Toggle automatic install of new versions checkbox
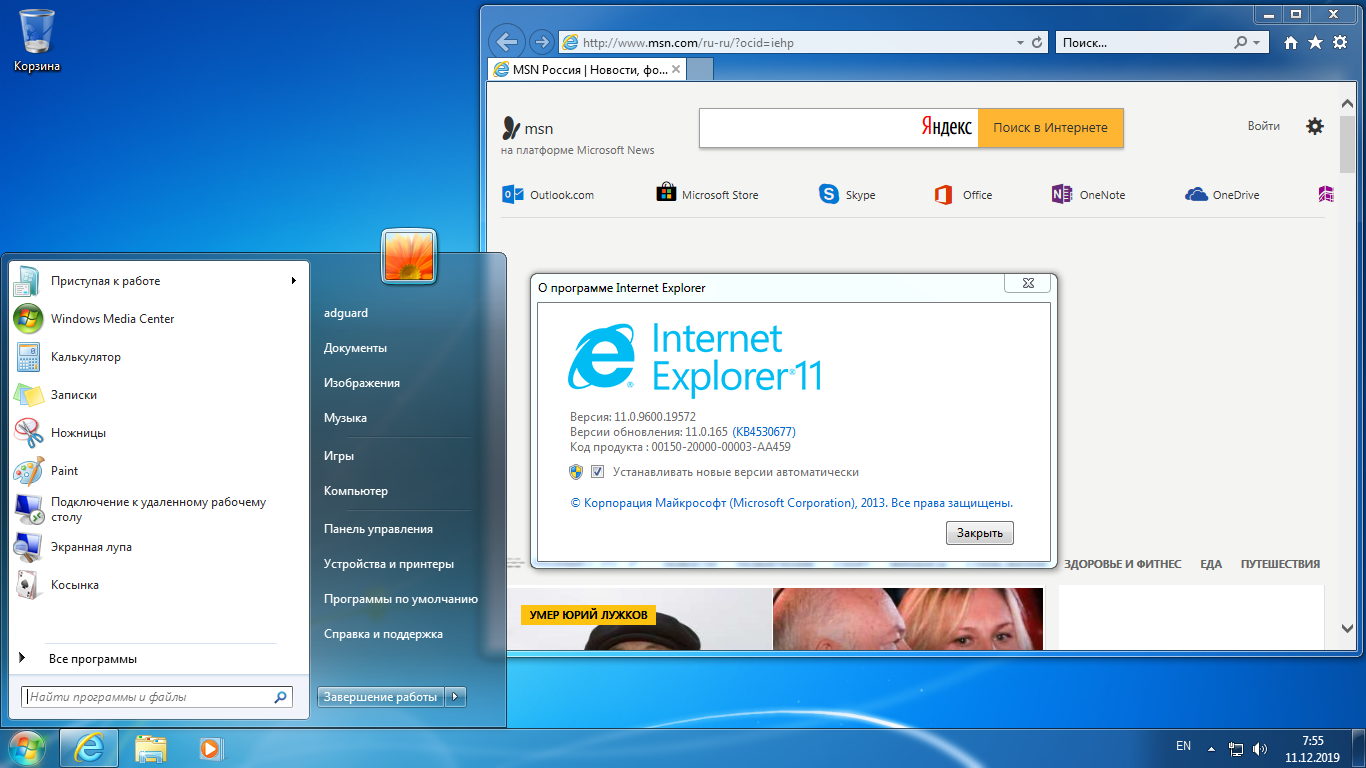1366x768 pixels. [598, 472]
